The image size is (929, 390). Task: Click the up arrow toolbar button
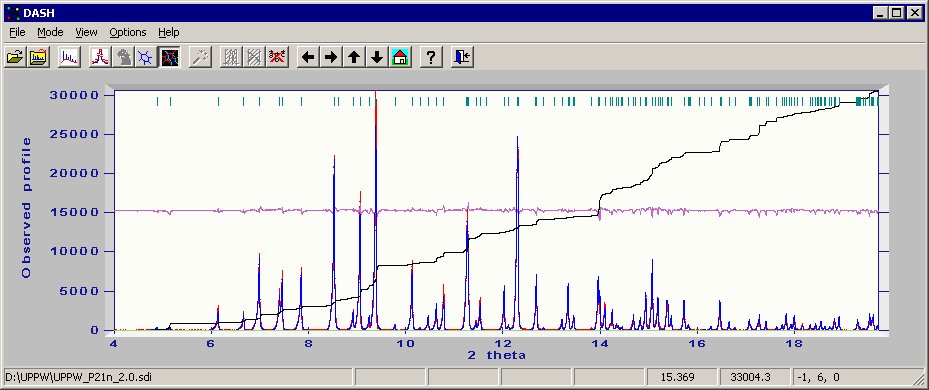[x=354, y=57]
